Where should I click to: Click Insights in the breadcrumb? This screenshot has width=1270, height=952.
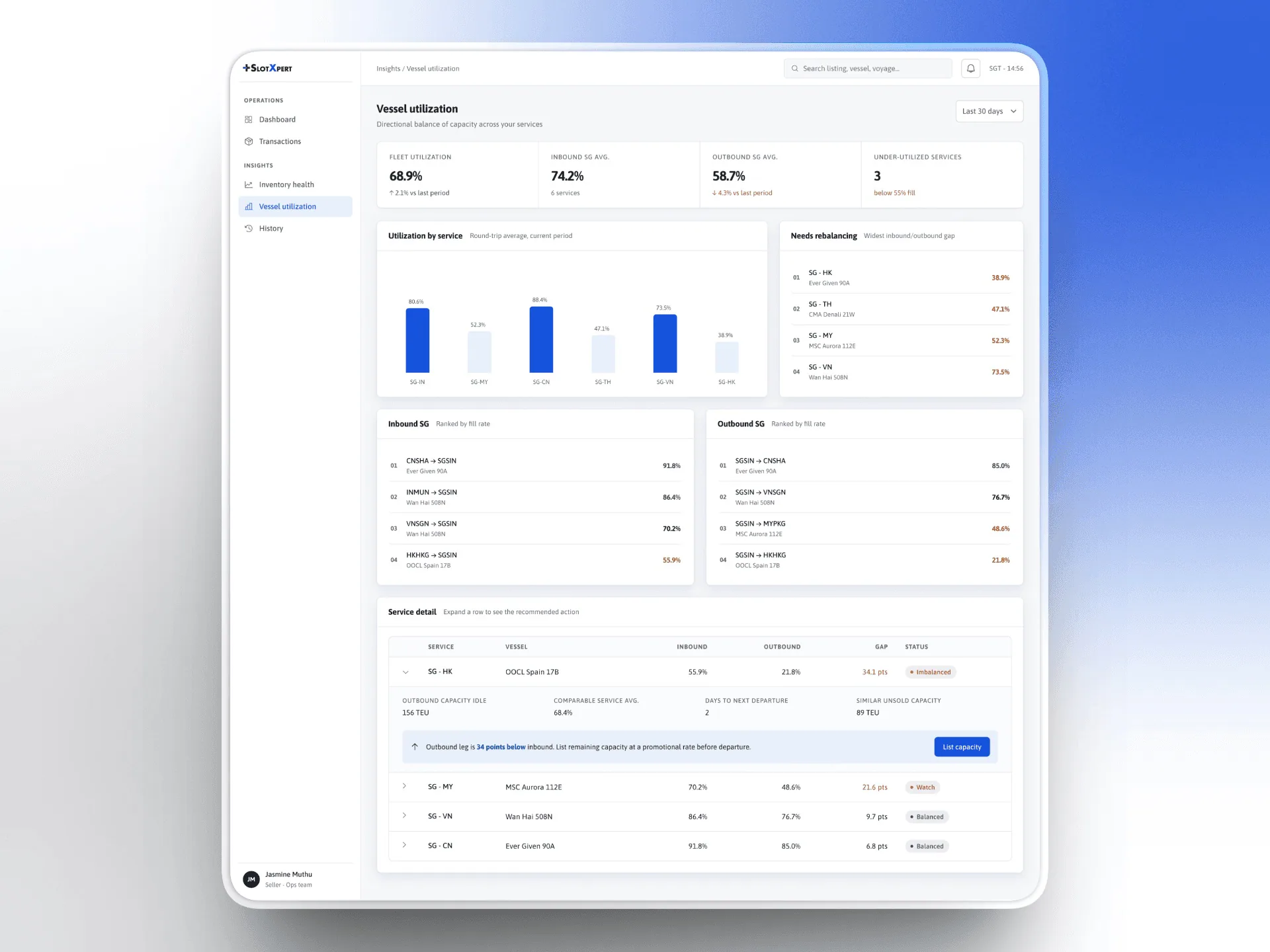(x=388, y=69)
